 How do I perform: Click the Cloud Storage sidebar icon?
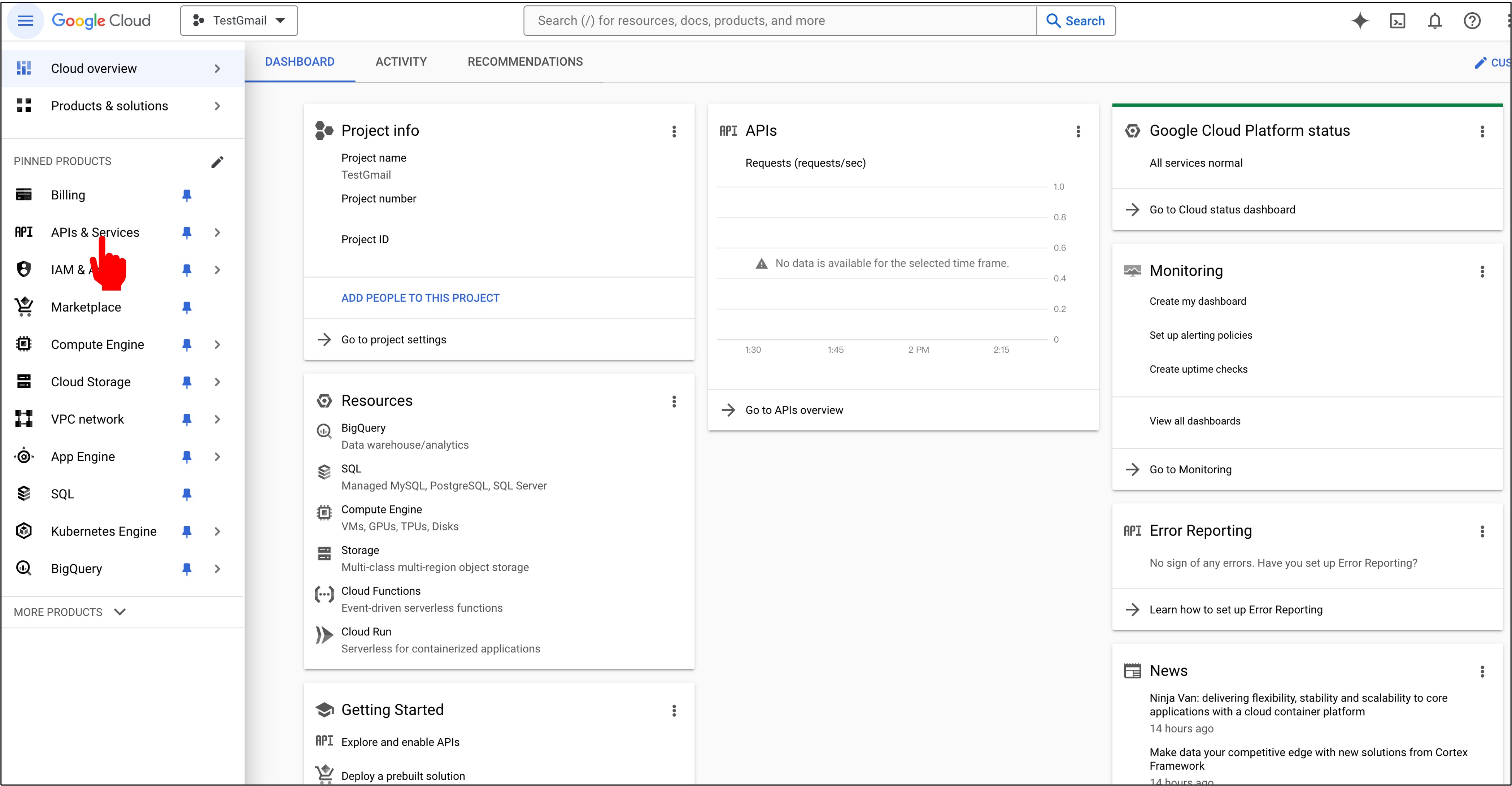click(x=23, y=382)
